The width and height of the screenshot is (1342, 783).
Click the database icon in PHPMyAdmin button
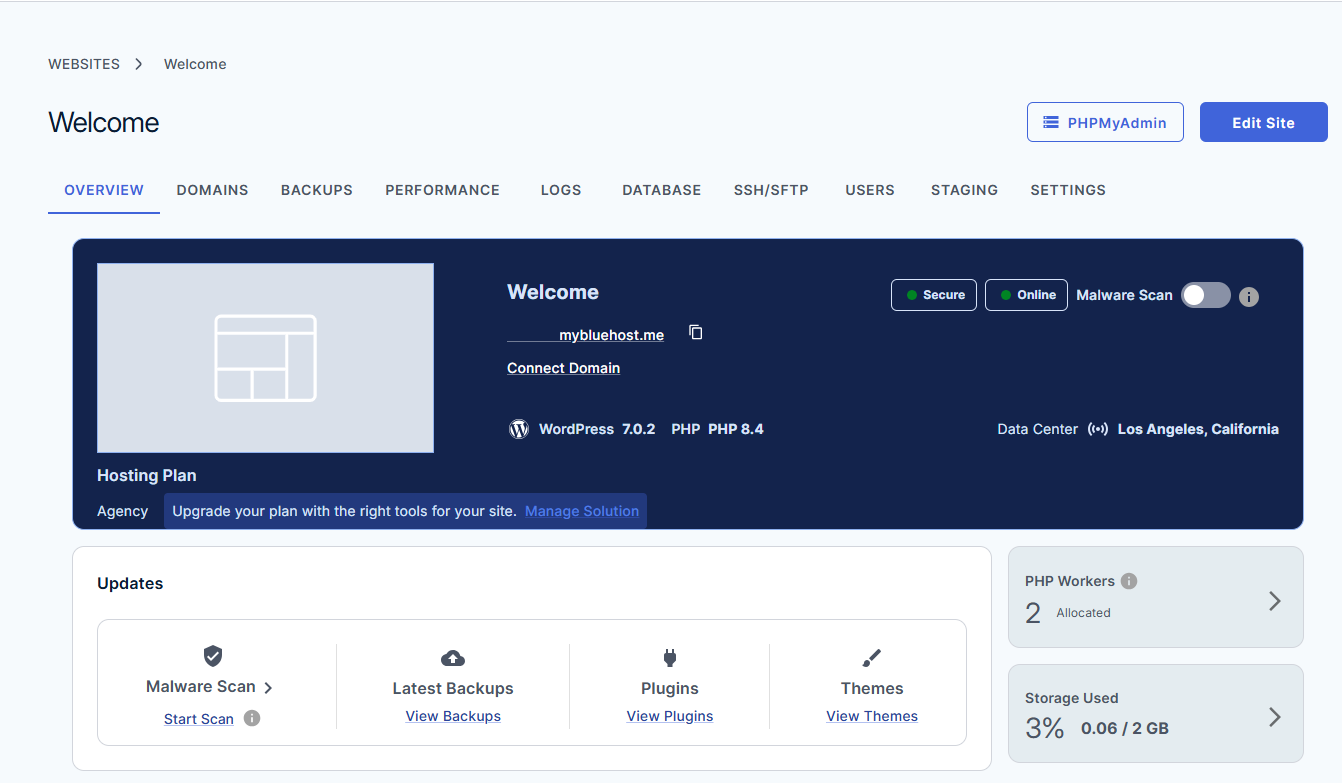[1051, 123]
